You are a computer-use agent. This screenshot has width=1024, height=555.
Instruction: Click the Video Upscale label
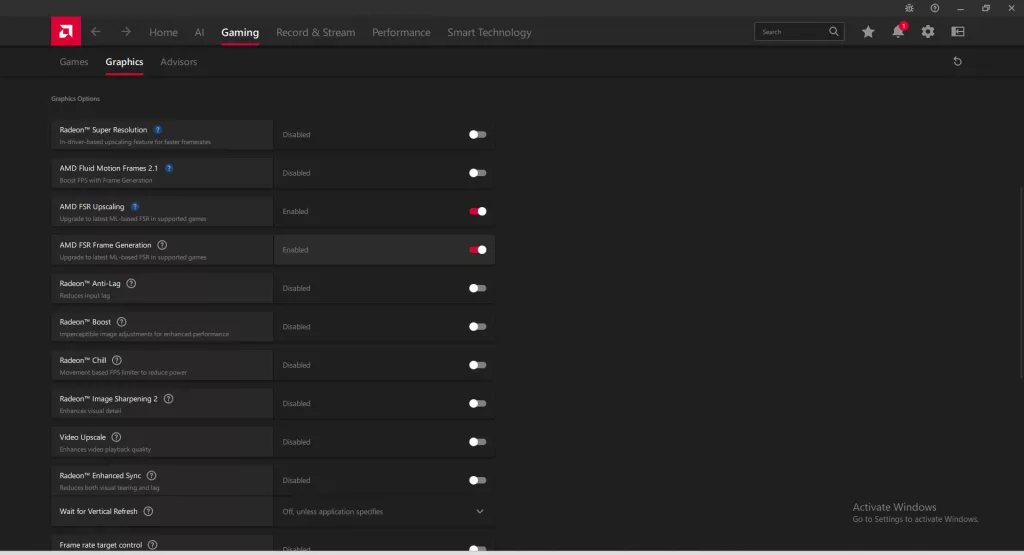pyautogui.click(x=82, y=437)
